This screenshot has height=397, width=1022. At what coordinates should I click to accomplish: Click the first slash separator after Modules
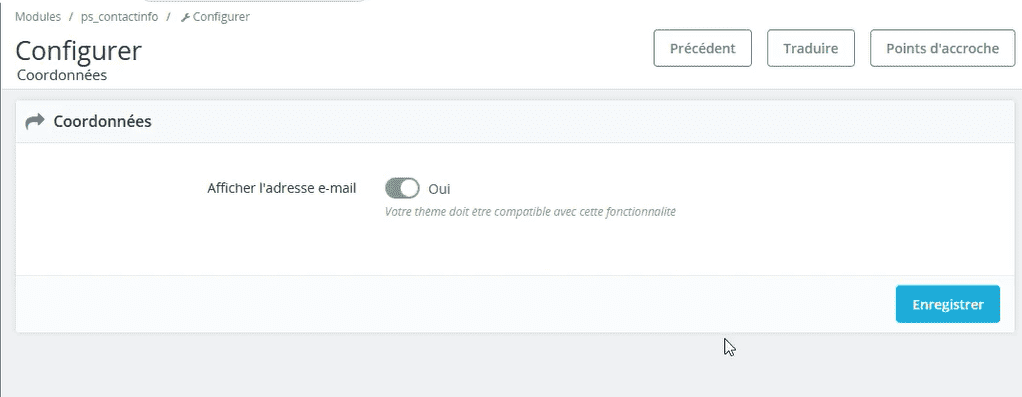coord(71,17)
